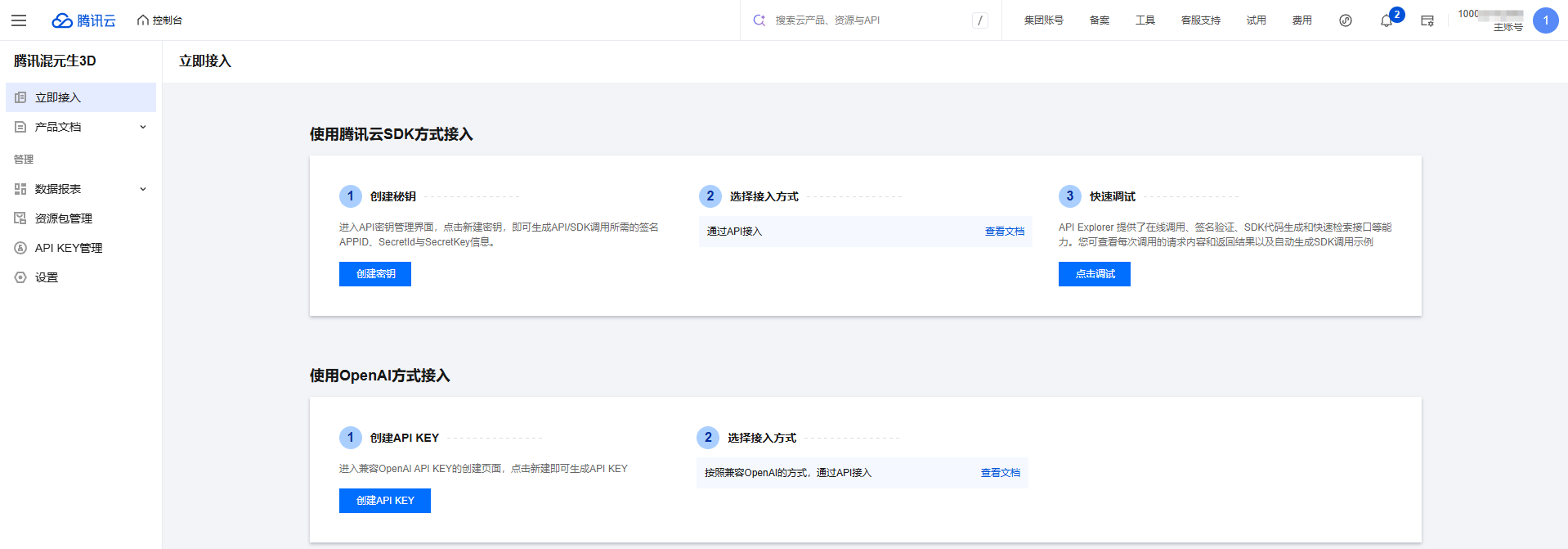1568x549 pixels.
Task: Open 资源包管理 in sidebar
Action: pos(81,218)
